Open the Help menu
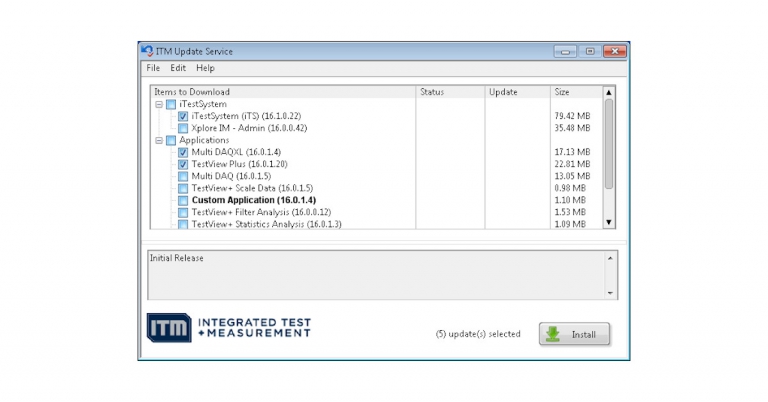Screen dimensions: 768x402 (x=205, y=68)
